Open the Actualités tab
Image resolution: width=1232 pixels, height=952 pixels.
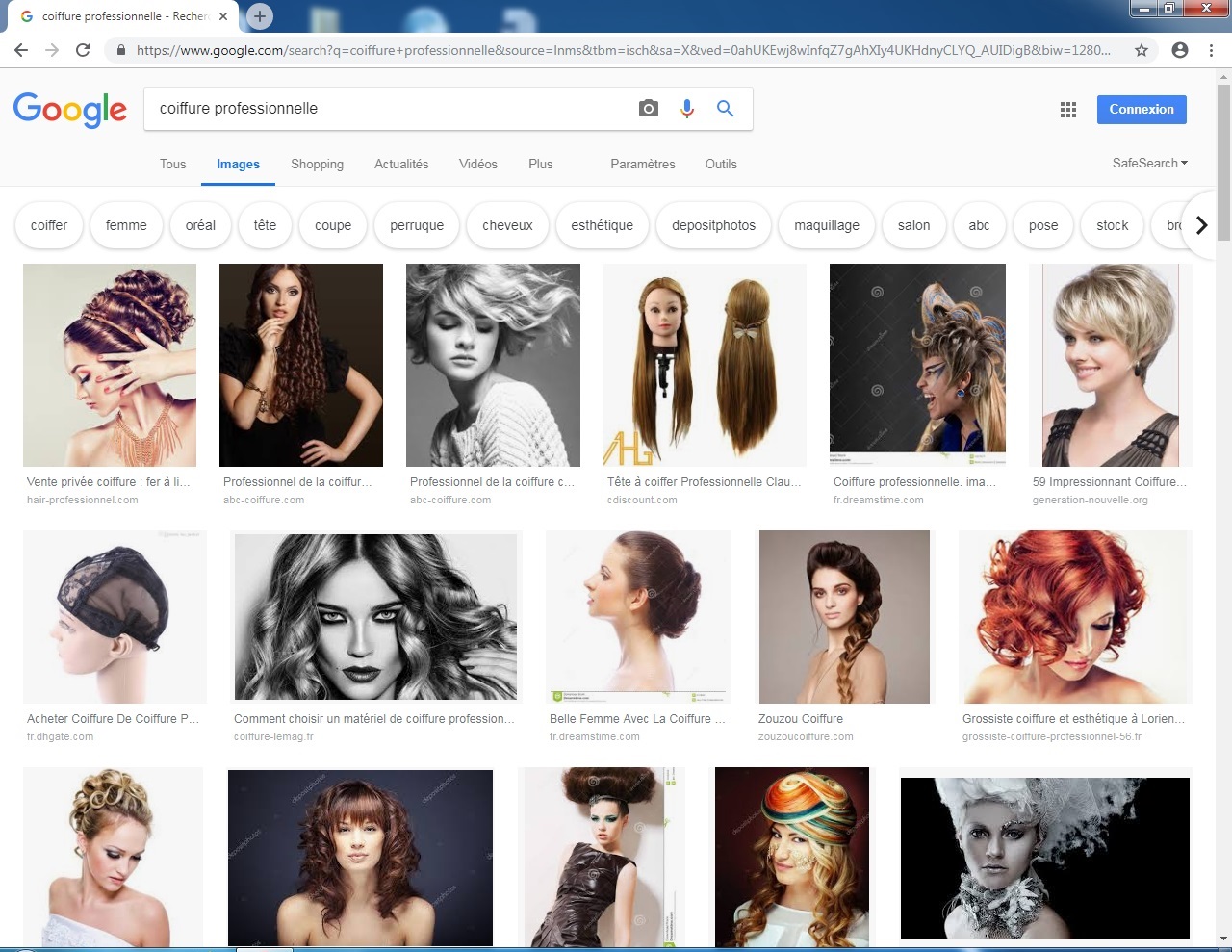tap(401, 164)
